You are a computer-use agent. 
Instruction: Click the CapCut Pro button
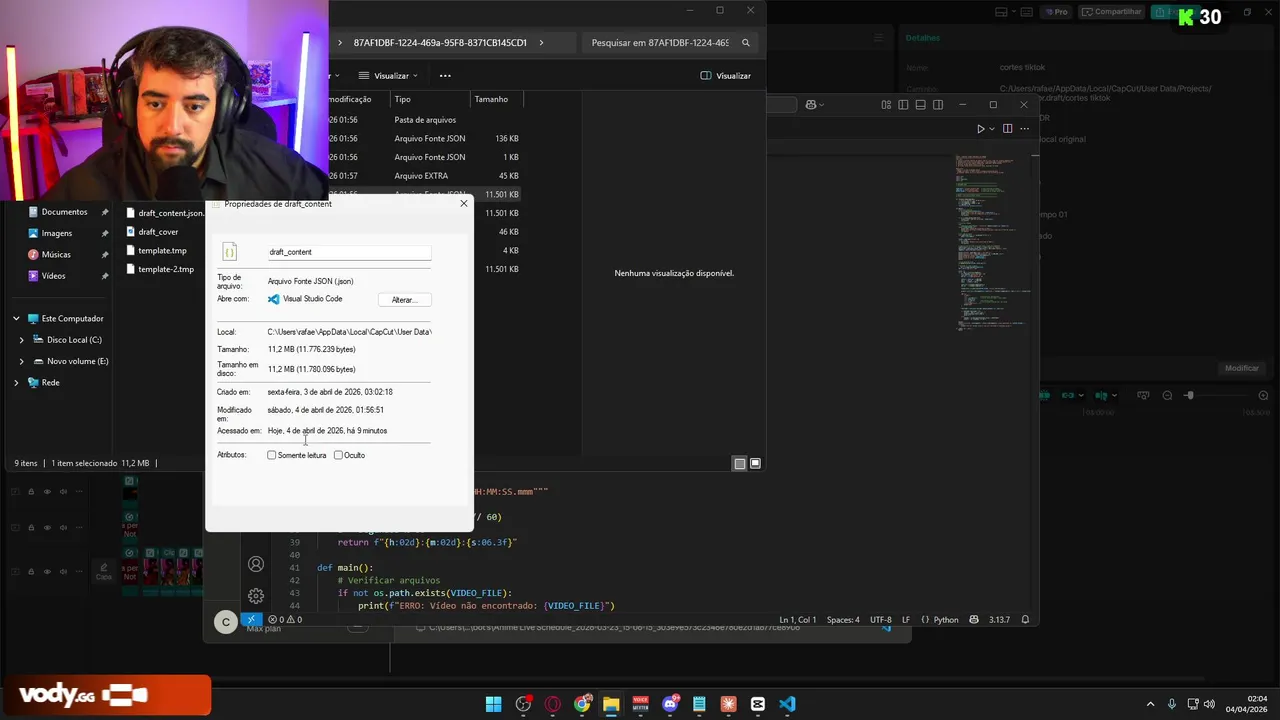pos(1057,12)
